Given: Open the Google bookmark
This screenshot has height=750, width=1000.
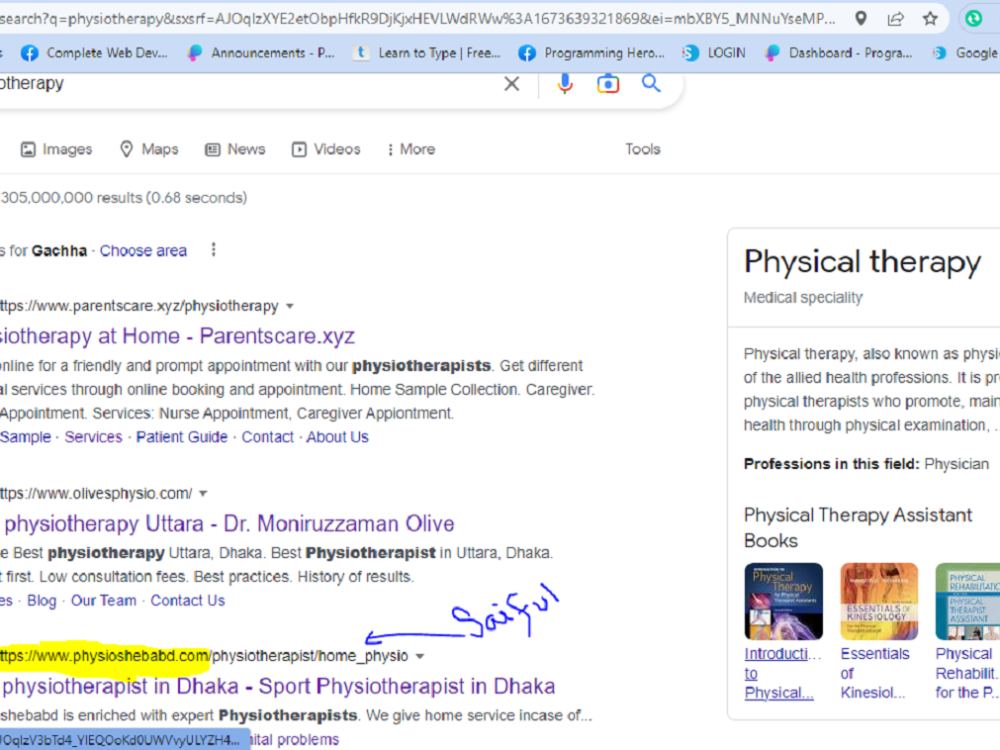Looking at the screenshot, I should click(965, 53).
